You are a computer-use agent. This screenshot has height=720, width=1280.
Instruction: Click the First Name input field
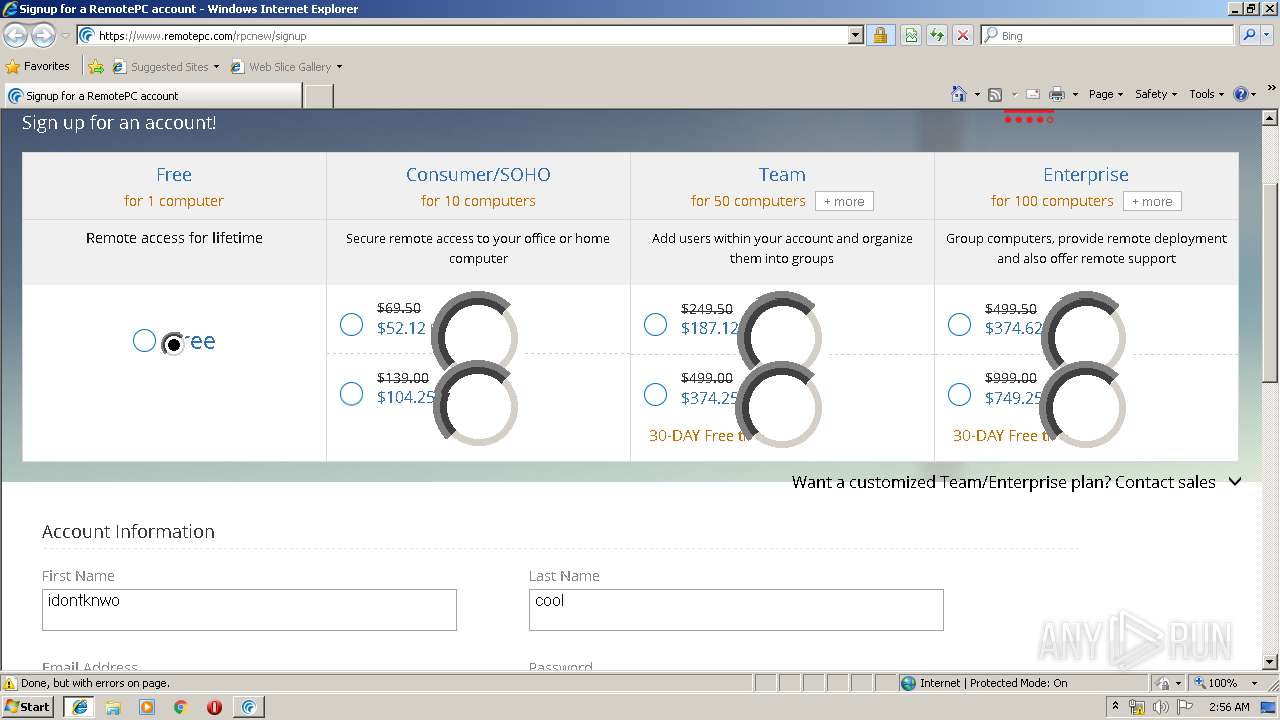tap(249, 610)
